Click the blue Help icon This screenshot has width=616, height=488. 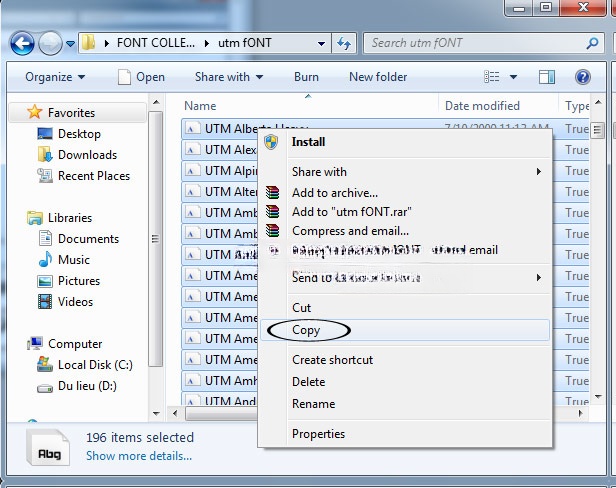click(583, 77)
